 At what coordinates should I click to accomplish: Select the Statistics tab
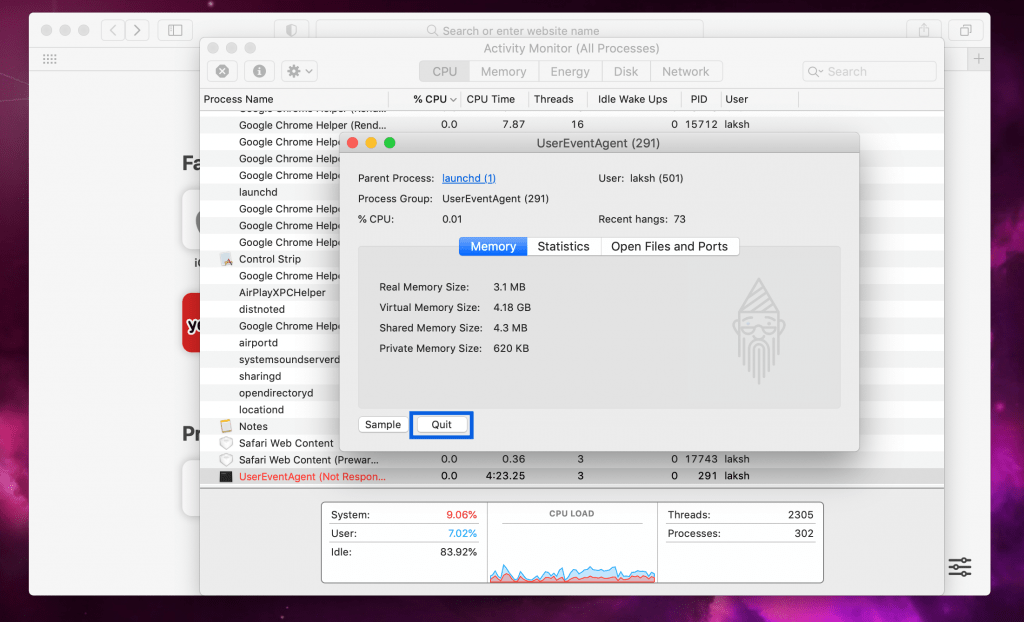tap(564, 246)
